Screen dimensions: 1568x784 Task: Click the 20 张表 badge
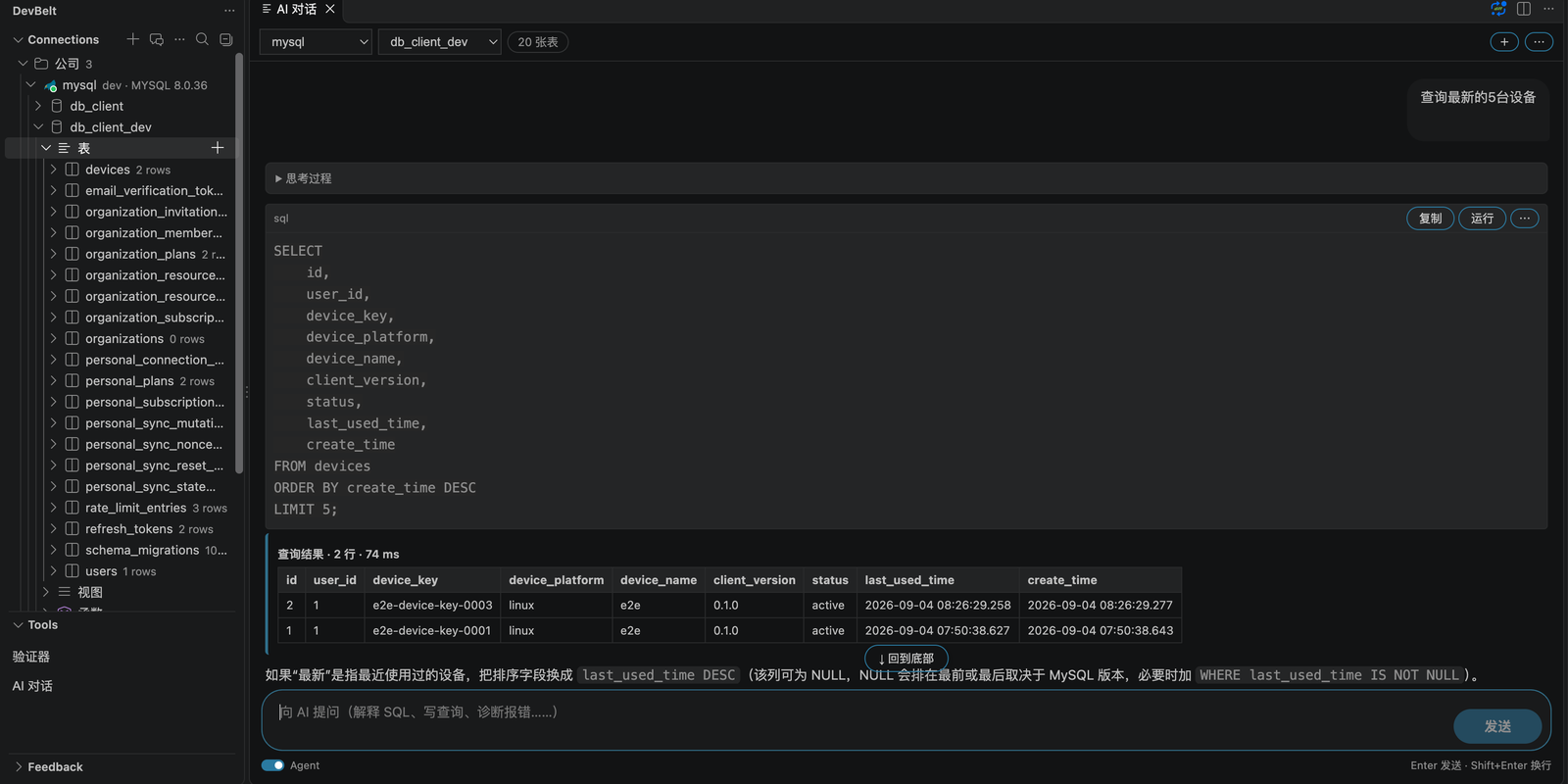pyautogui.click(x=538, y=42)
